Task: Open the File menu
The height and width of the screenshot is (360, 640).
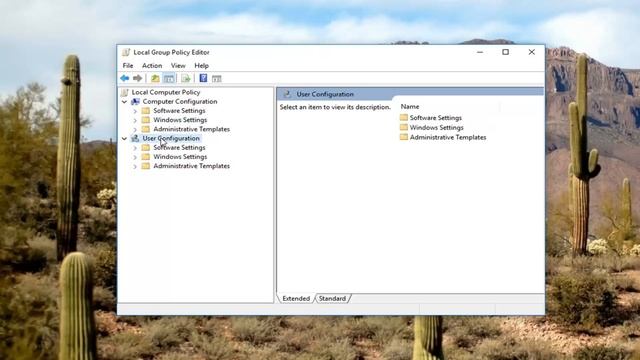Action: coord(128,66)
